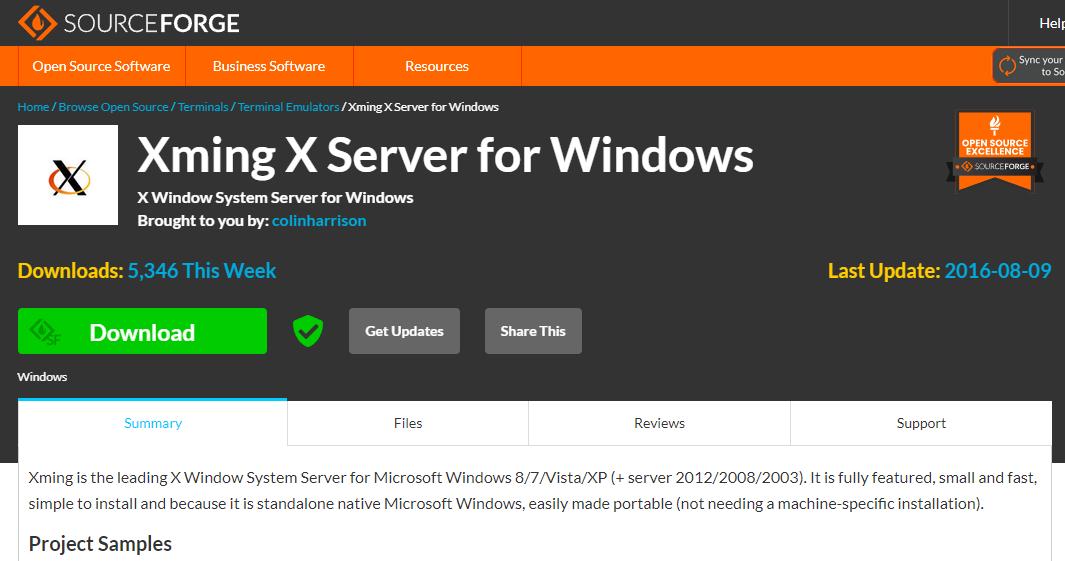Click the SourceForge logo icon
Image resolution: width=1065 pixels, height=561 pixels.
37,23
